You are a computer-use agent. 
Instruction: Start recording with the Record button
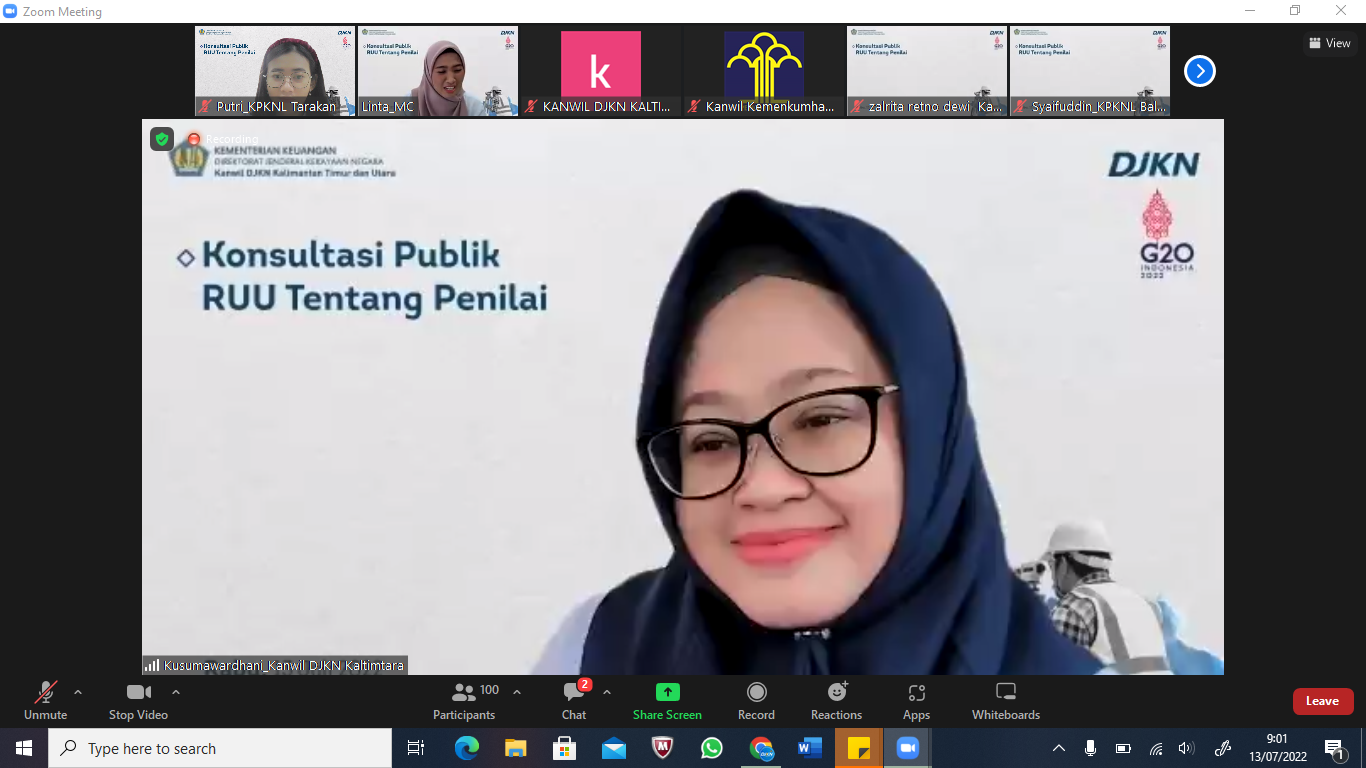[x=756, y=700]
